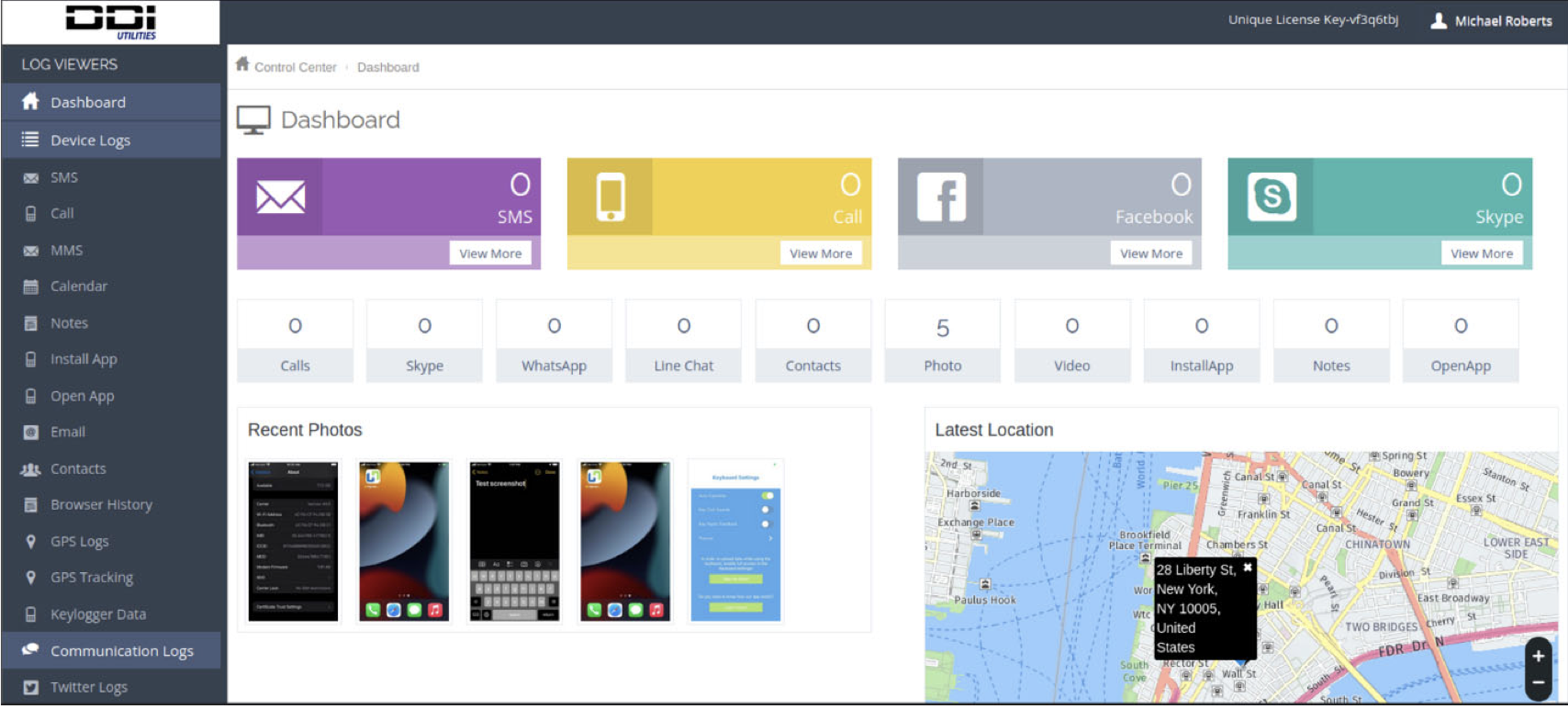Open the blue Keyboard Settings recent photo

tap(736, 542)
